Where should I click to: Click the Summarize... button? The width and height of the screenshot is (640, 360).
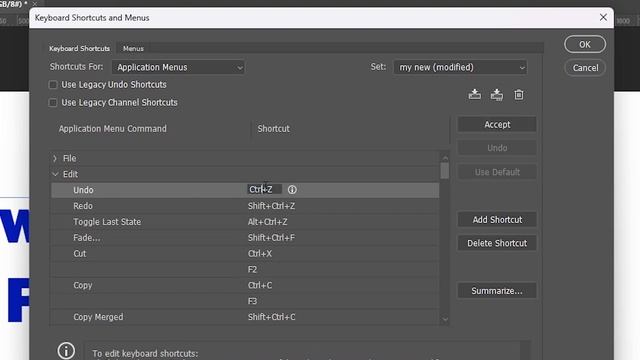(x=497, y=291)
